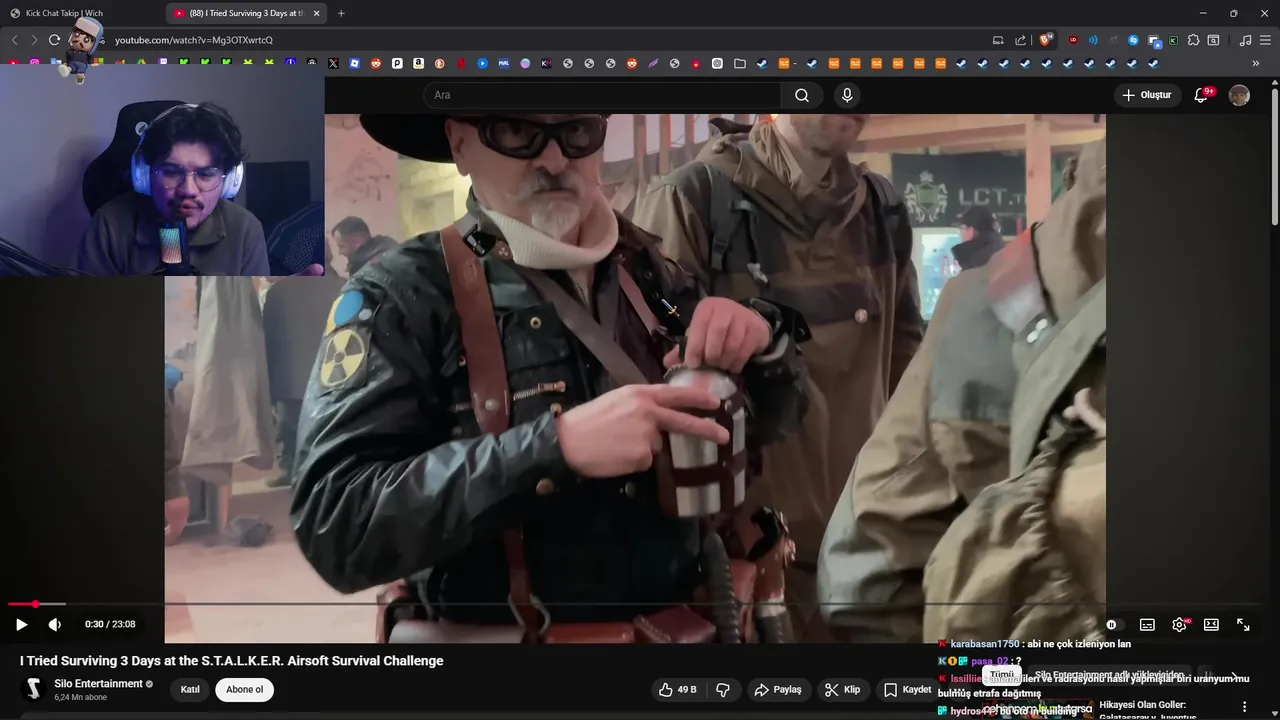Viewport: 1280px width, 720px height.
Task: Open the Amazon bookmark
Action: [418, 63]
